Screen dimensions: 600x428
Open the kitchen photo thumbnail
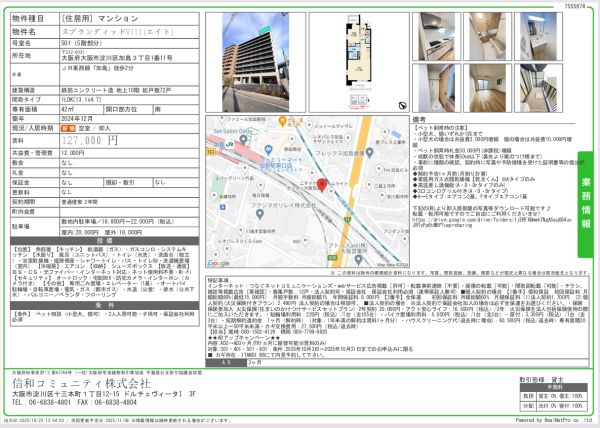tap(436, 36)
